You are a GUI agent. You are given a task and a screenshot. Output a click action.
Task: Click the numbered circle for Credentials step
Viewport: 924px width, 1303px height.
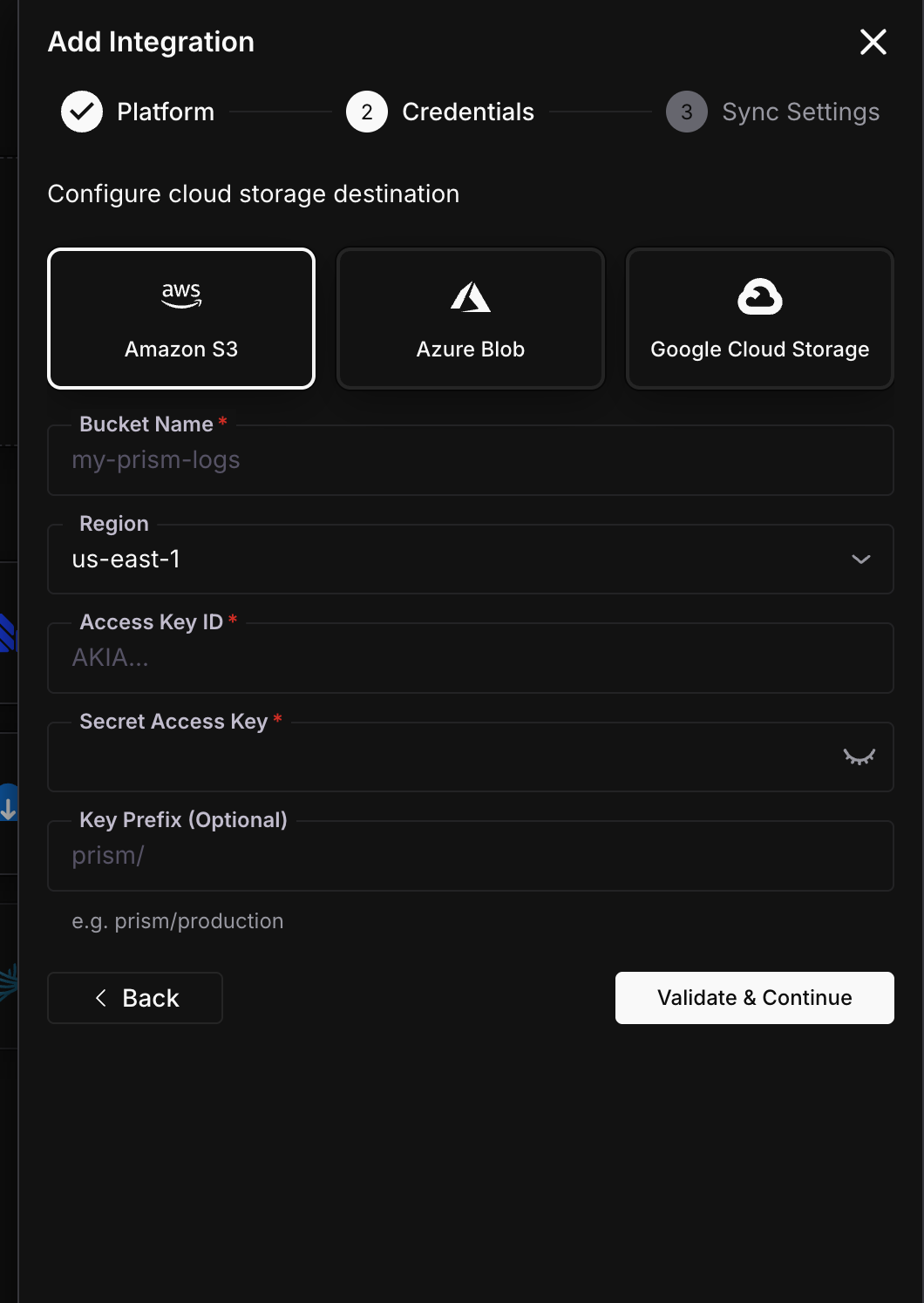tap(366, 112)
